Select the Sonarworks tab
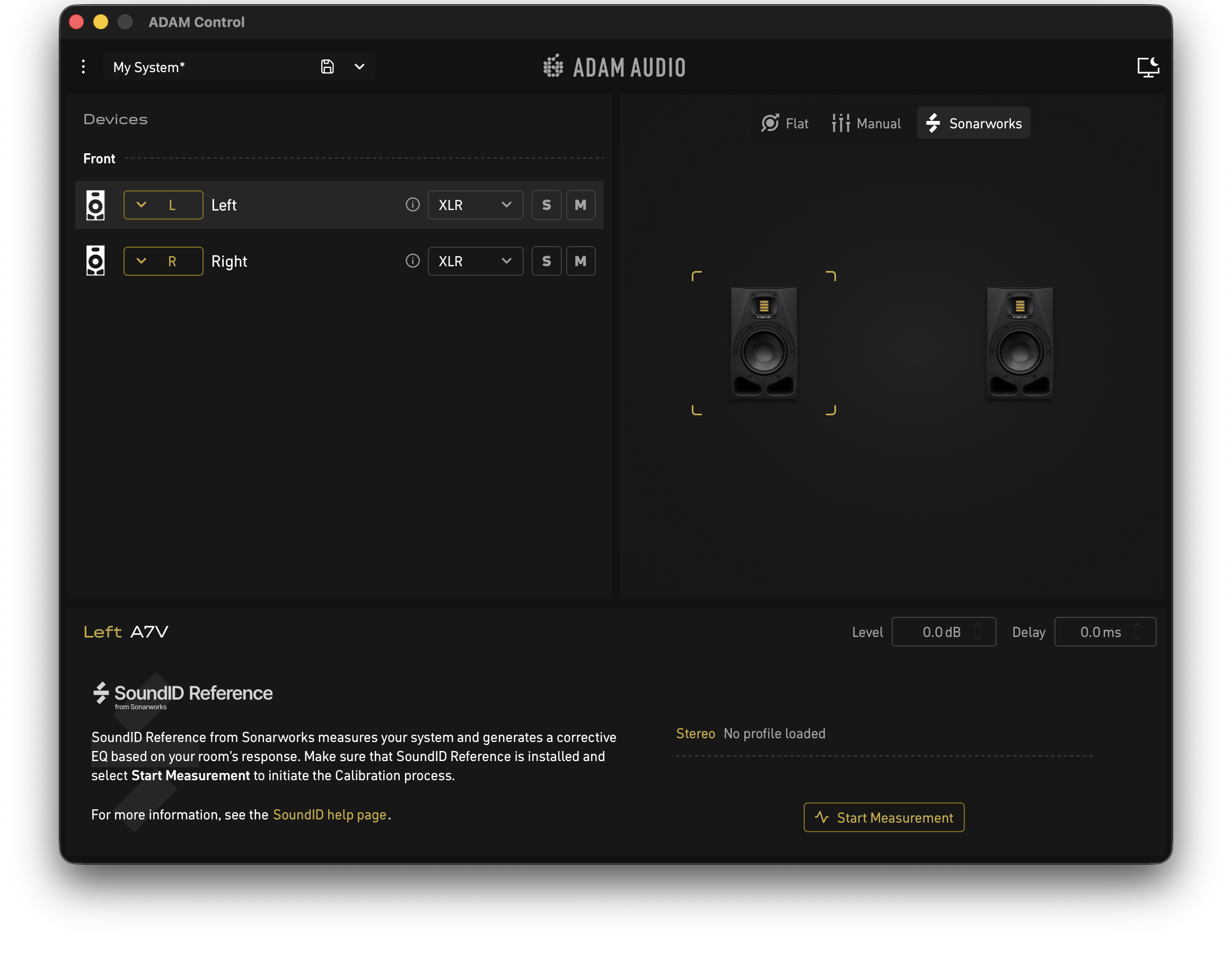Viewport: 1232px width, 978px height. 974,124
